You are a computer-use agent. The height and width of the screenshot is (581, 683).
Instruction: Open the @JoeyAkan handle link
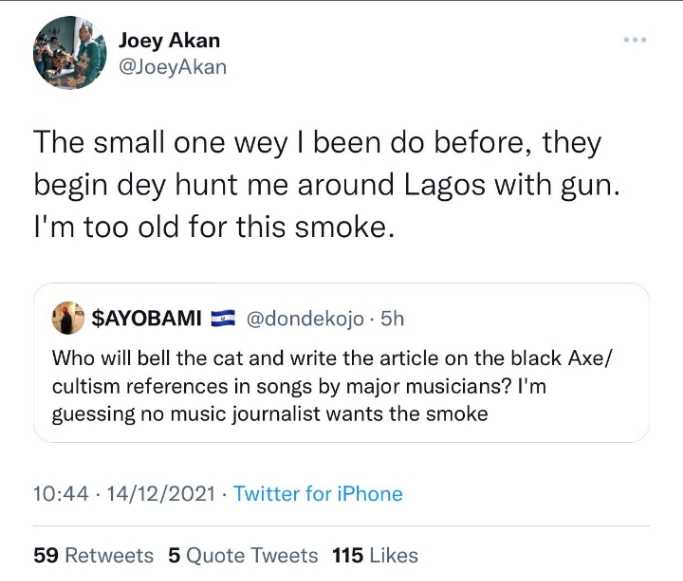coord(172,67)
